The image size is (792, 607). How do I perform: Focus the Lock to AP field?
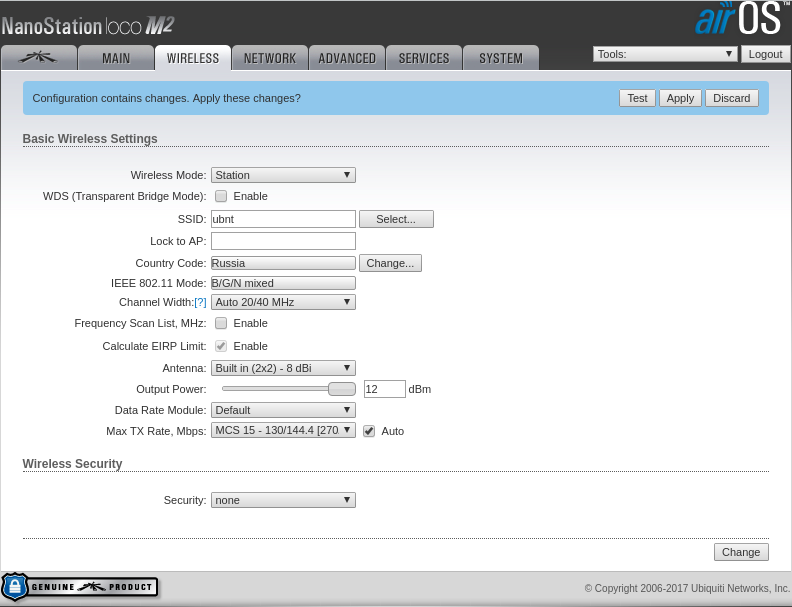(283, 241)
